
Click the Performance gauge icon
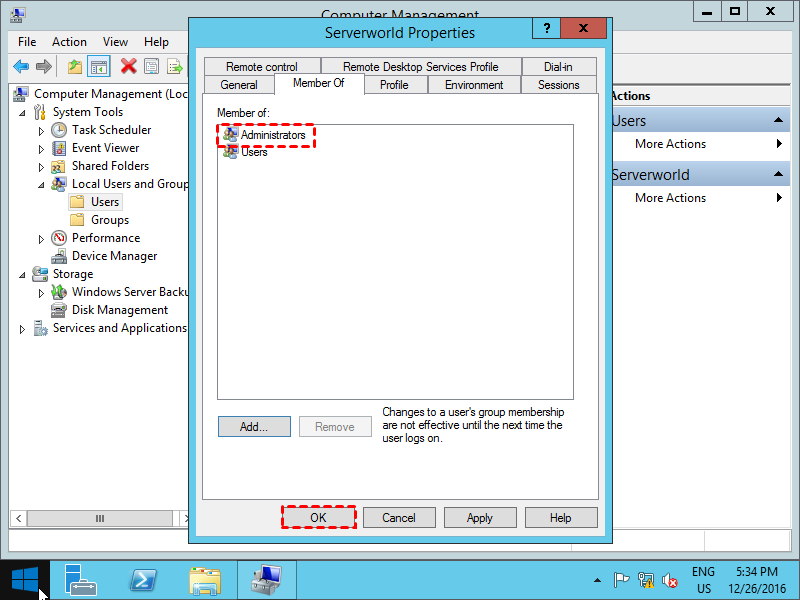(x=59, y=238)
